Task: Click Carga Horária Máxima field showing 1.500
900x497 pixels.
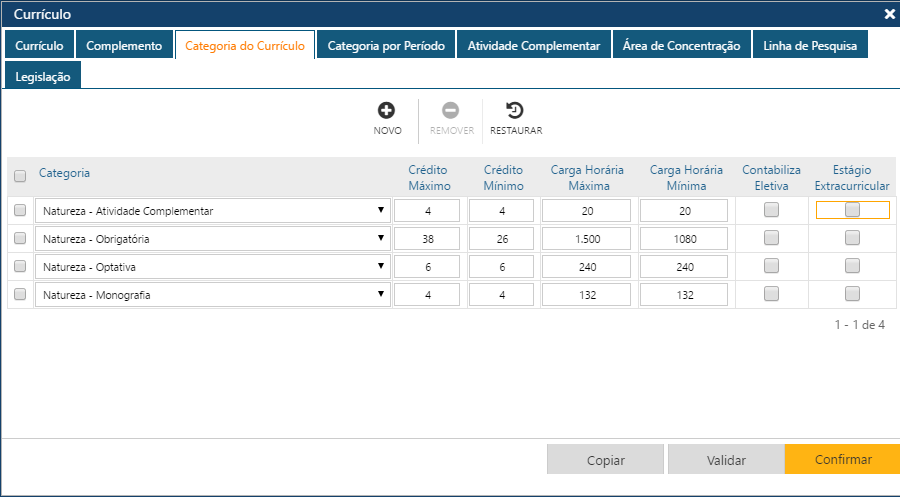Action: pos(586,239)
